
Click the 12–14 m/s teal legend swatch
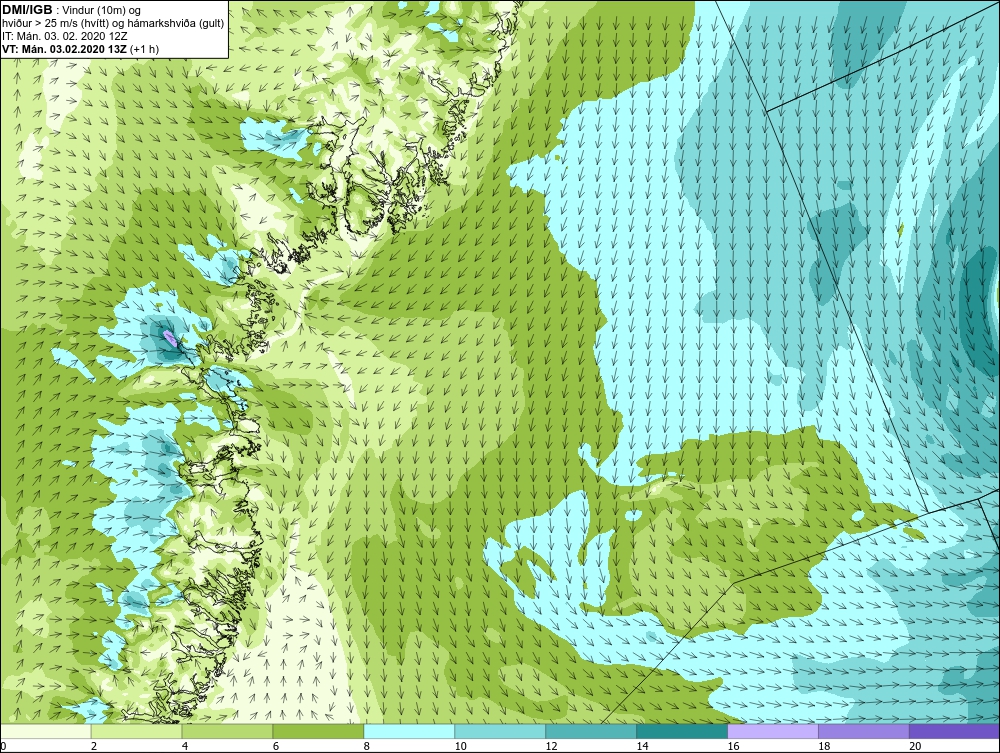591,731
